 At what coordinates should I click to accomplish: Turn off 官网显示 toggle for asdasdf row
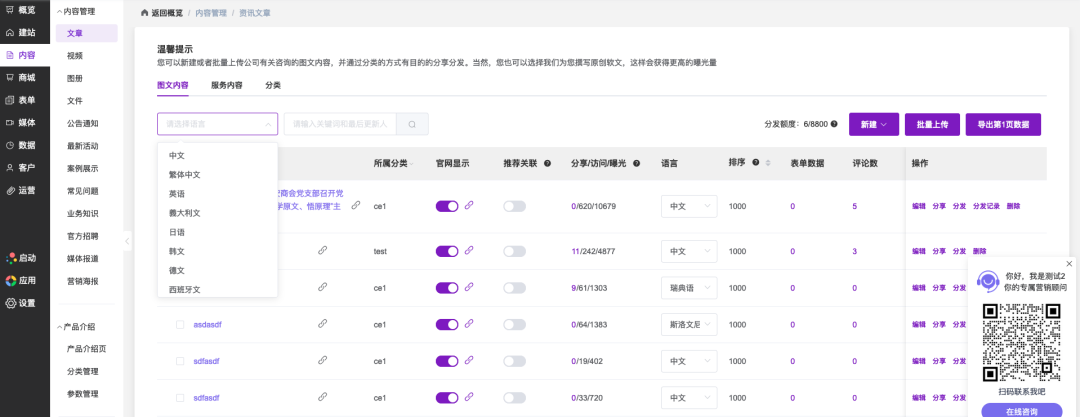point(447,324)
